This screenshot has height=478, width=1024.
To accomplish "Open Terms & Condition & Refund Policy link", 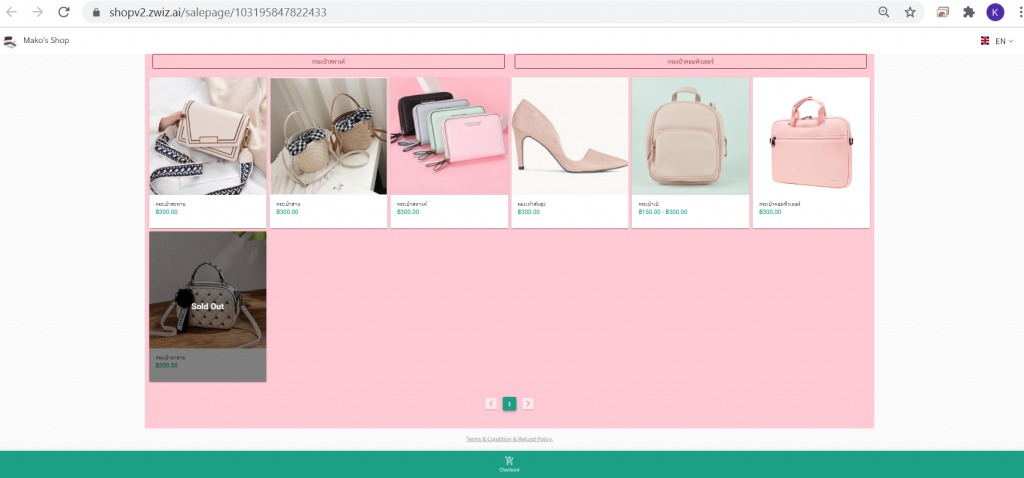I will coord(509,439).
